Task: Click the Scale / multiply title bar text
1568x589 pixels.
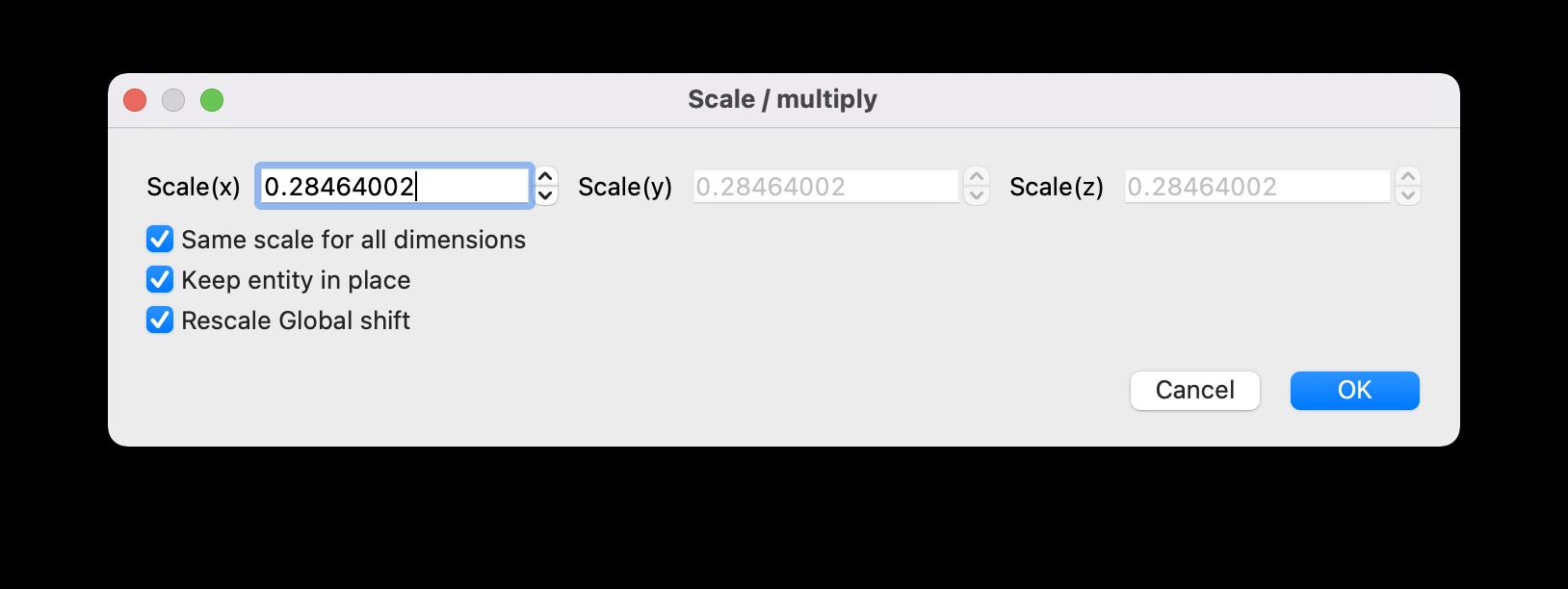Action: pyautogui.click(x=782, y=98)
